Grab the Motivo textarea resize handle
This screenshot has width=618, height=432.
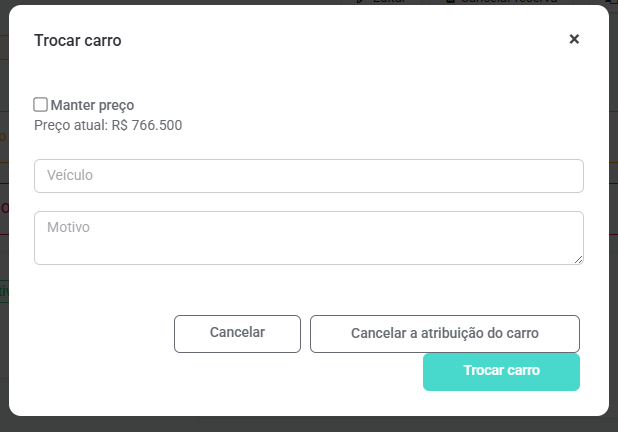click(578, 259)
